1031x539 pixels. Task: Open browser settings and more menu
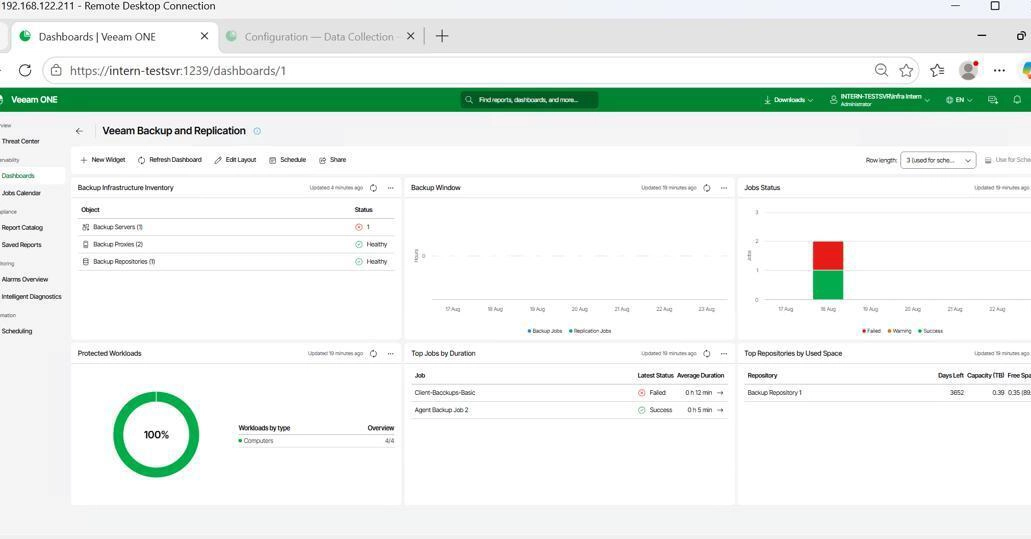click(x=999, y=70)
